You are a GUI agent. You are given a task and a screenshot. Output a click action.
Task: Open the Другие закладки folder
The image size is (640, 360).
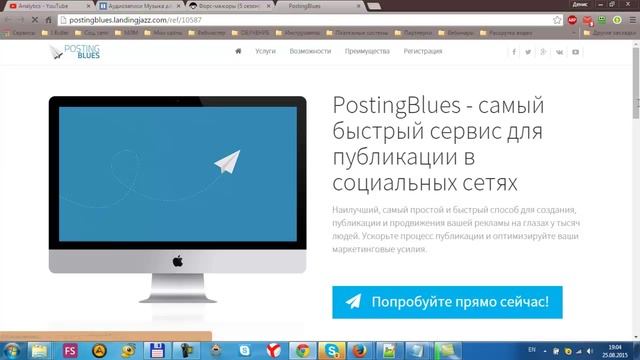610,33
